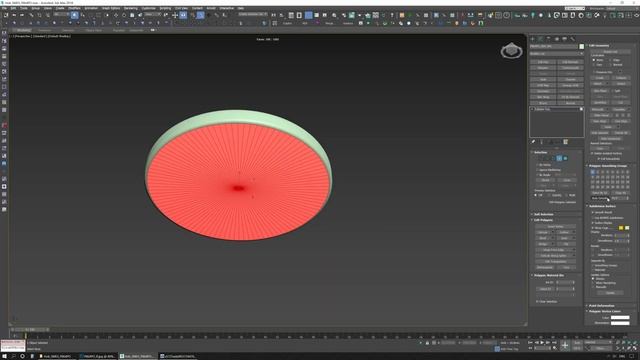This screenshot has height=360, width=640.
Task: Open the Modifier List dropdown
Action: [556, 53]
